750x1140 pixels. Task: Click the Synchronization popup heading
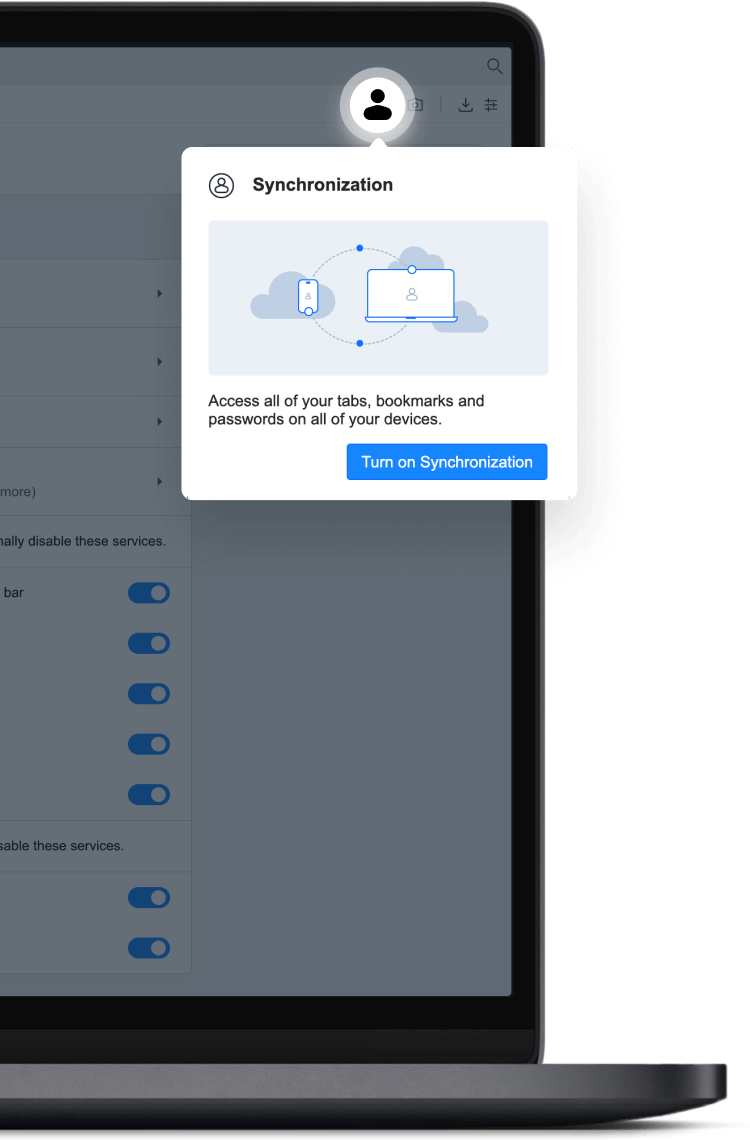[322, 185]
